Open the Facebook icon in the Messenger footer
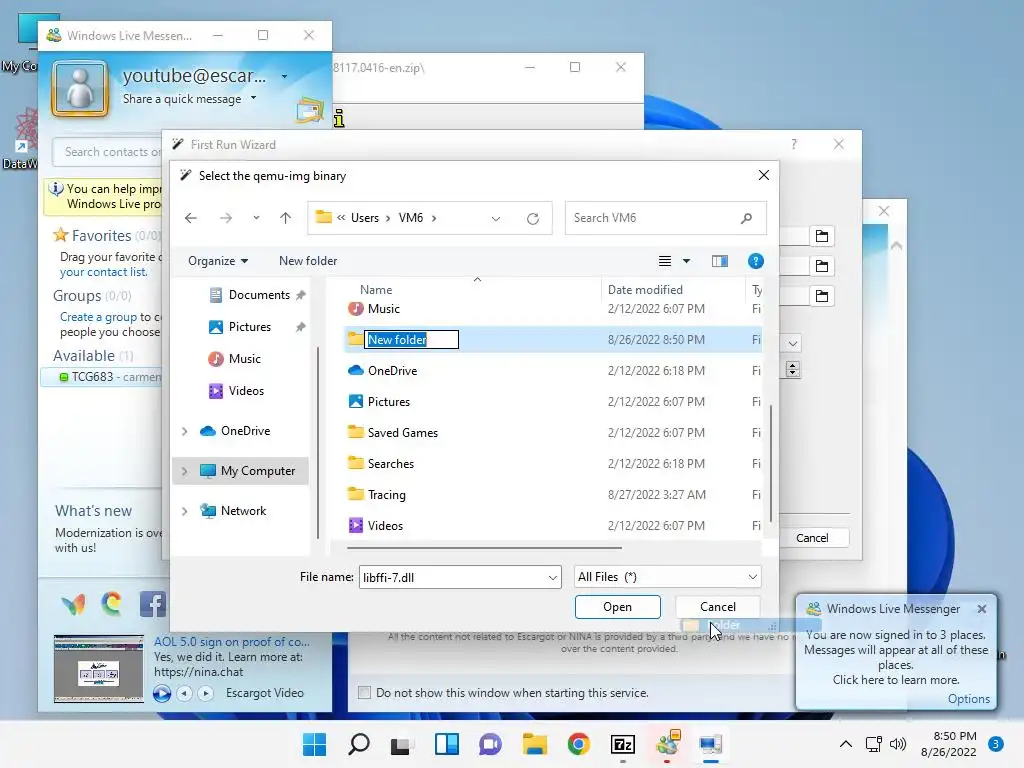 coord(153,605)
